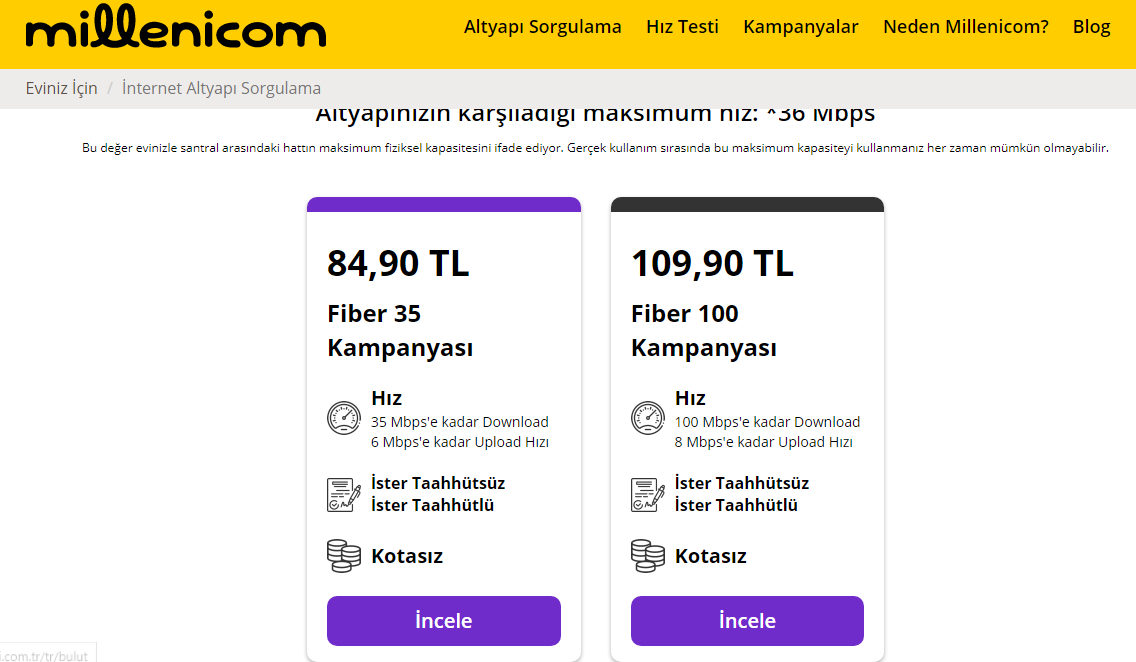Click database stack icon in Fiber 100 card
The height and width of the screenshot is (662, 1136).
[648, 556]
